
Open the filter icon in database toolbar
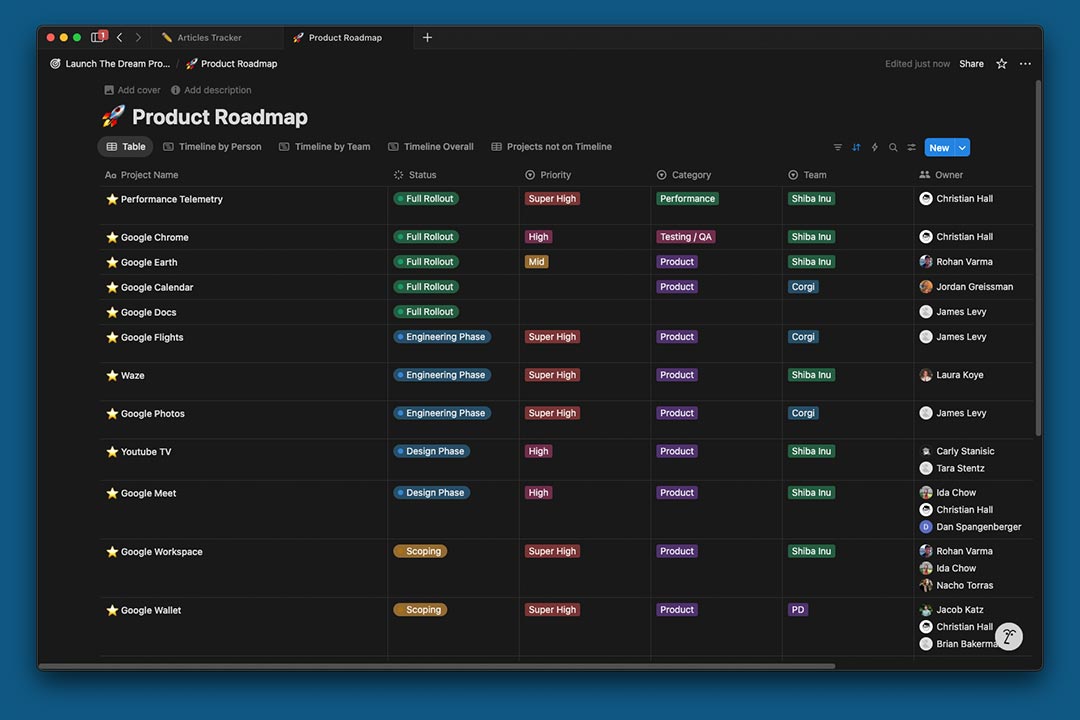(x=838, y=147)
